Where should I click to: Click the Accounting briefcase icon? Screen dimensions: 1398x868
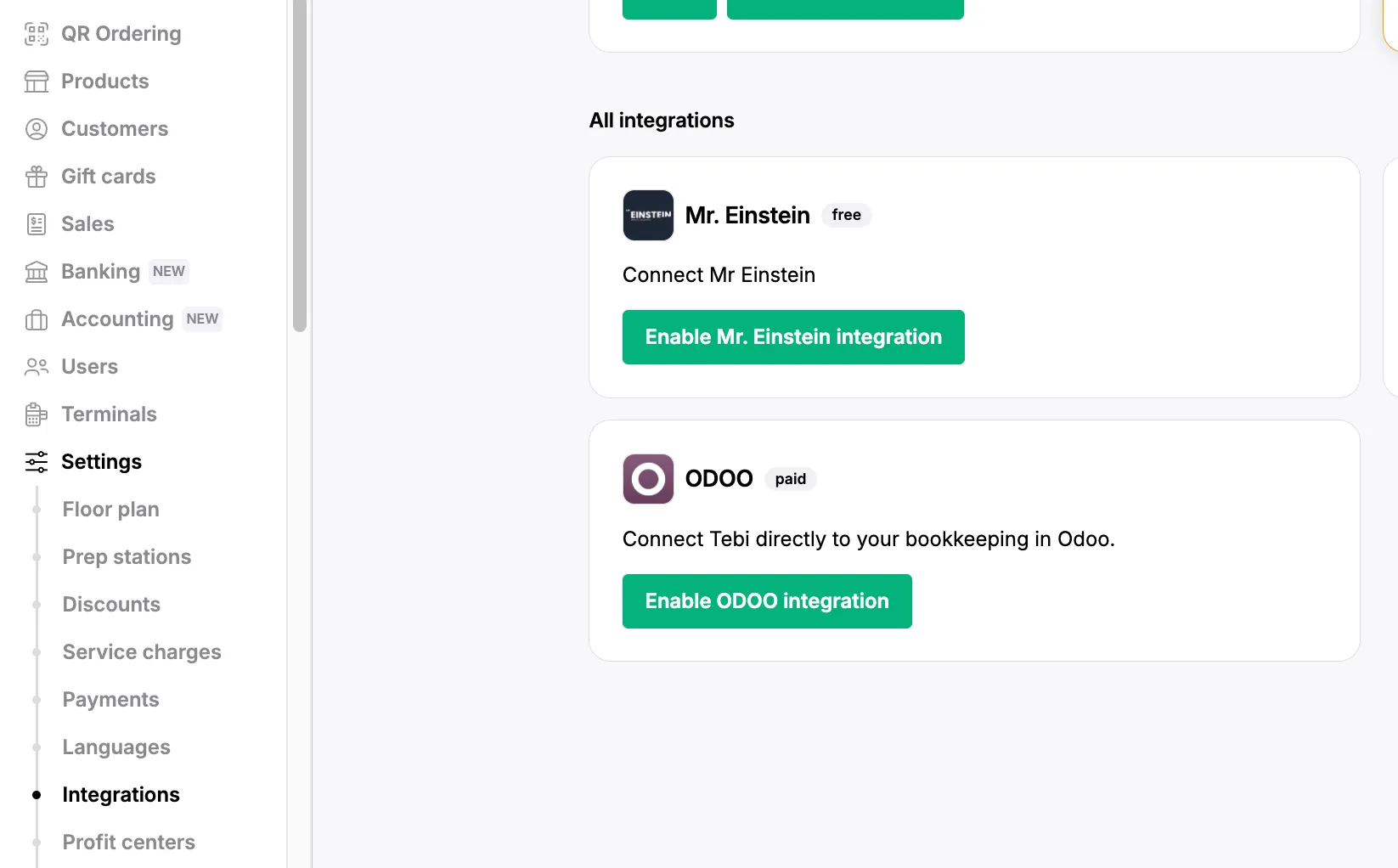pos(37,319)
